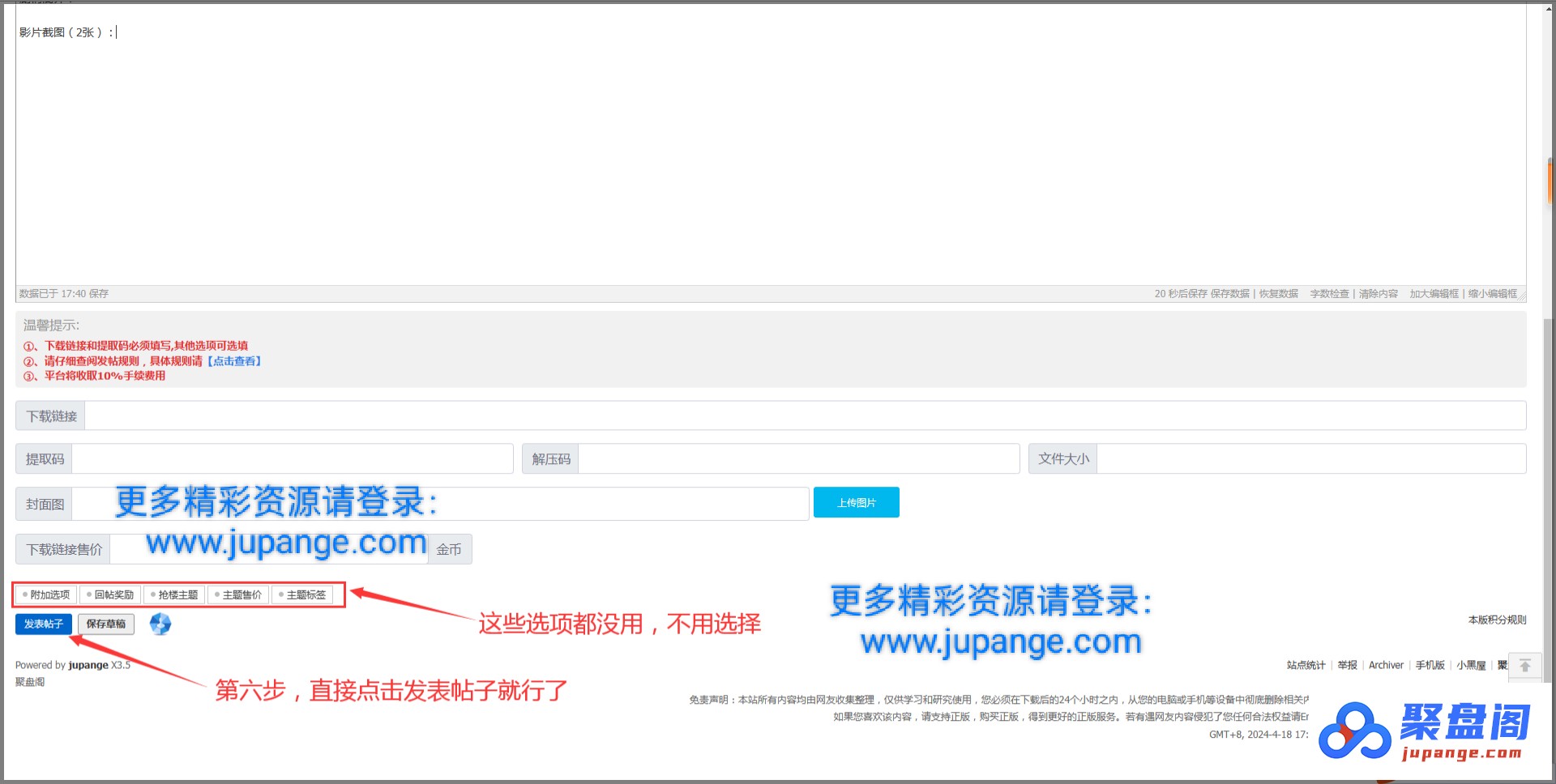The image size is (1556, 784).
Task: Focus the 下载链接 input field
Action: 805,415
